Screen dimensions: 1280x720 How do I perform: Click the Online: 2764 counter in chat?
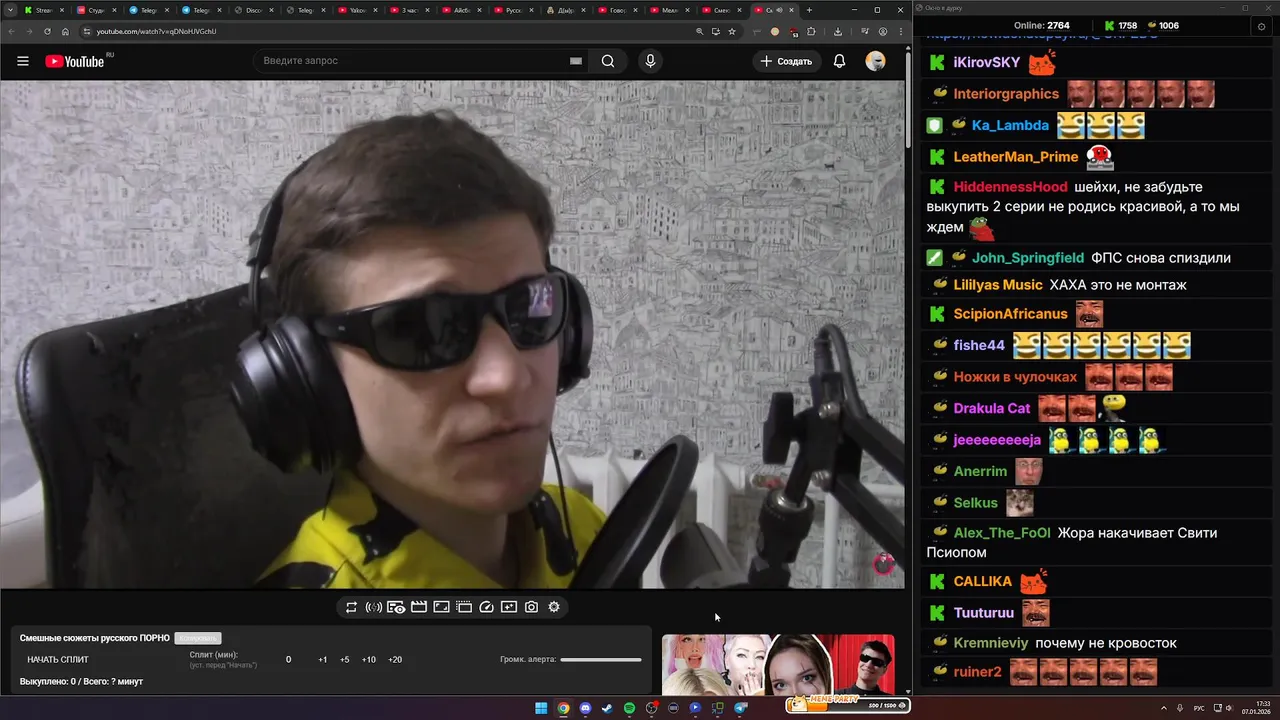coord(1041,25)
